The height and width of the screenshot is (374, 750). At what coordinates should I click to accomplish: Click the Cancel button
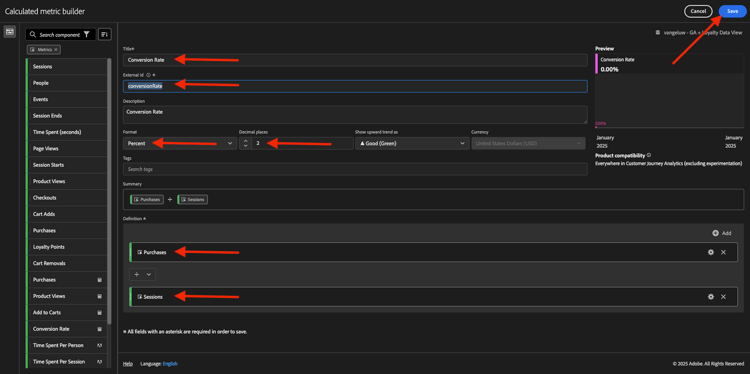tap(698, 11)
